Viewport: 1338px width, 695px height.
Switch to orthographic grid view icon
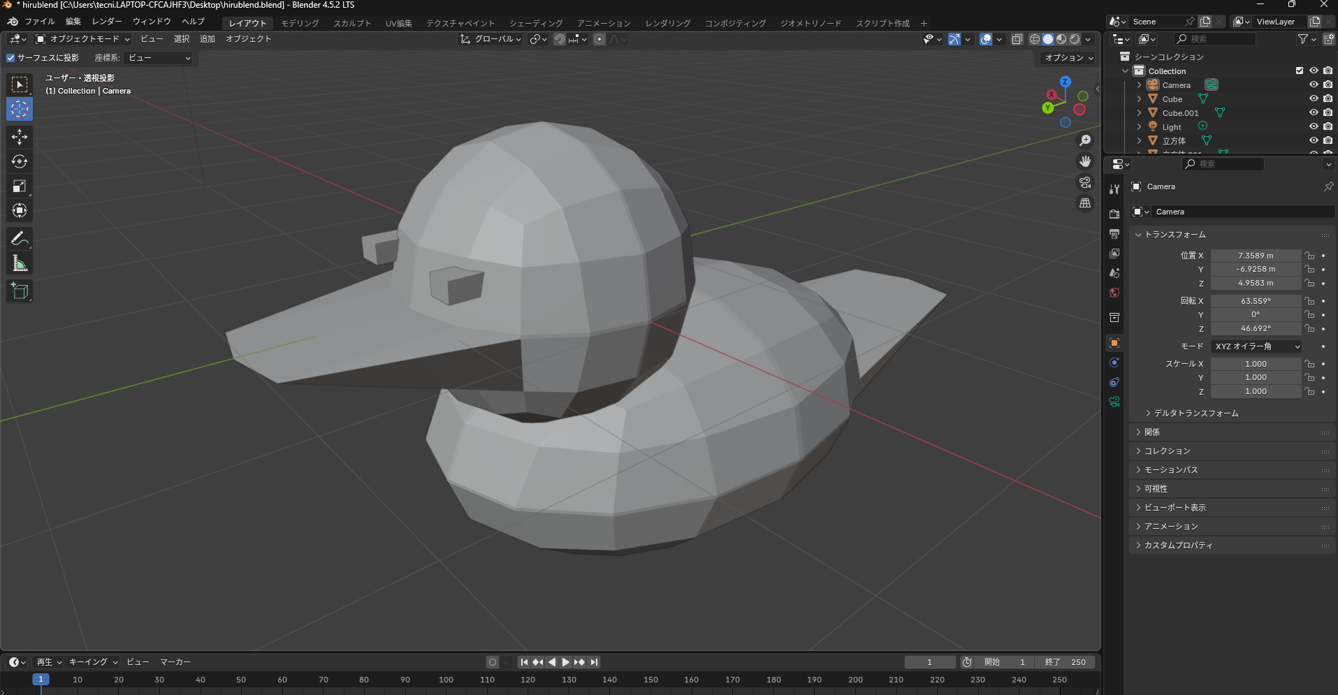click(1085, 203)
